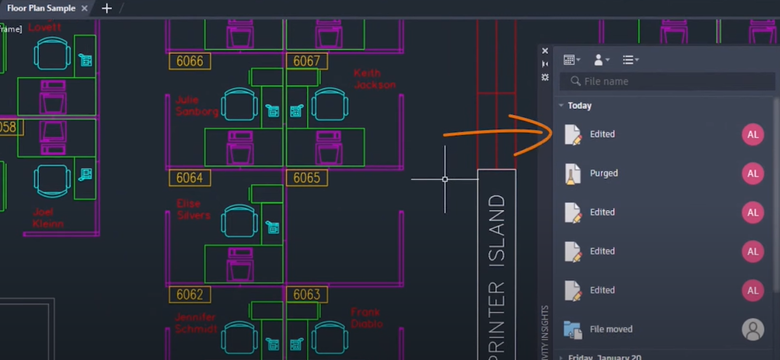Select the chair beside Jennifer Schmidt
Screen dimensions: 780x360
tap(239, 337)
